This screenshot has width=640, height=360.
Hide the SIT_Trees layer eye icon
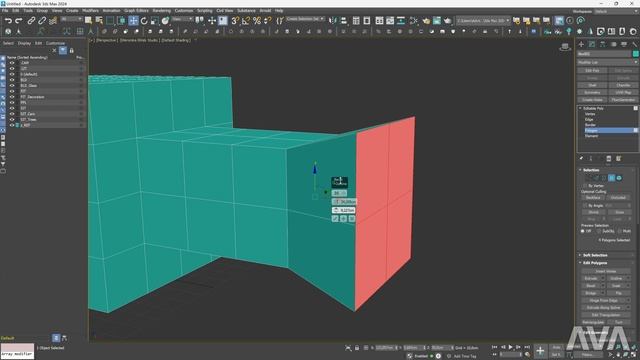[12, 120]
